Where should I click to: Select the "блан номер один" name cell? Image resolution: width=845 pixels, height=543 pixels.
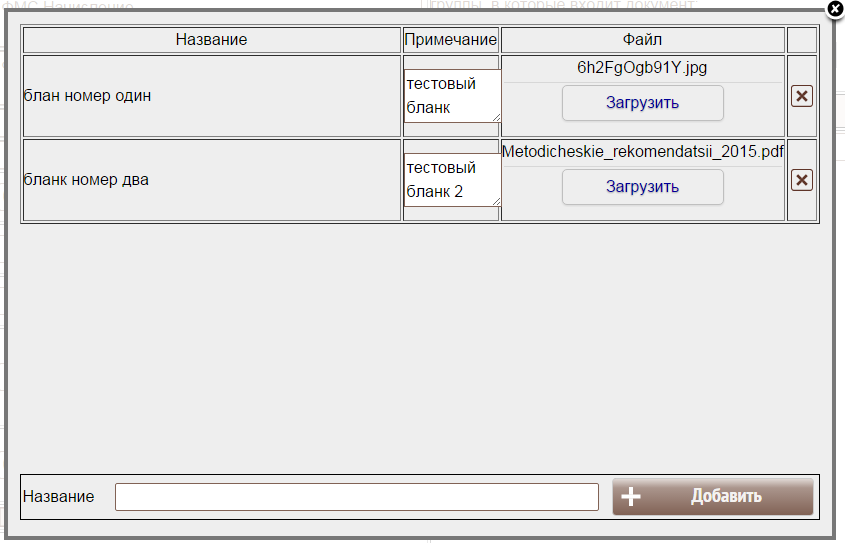click(x=88, y=96)
